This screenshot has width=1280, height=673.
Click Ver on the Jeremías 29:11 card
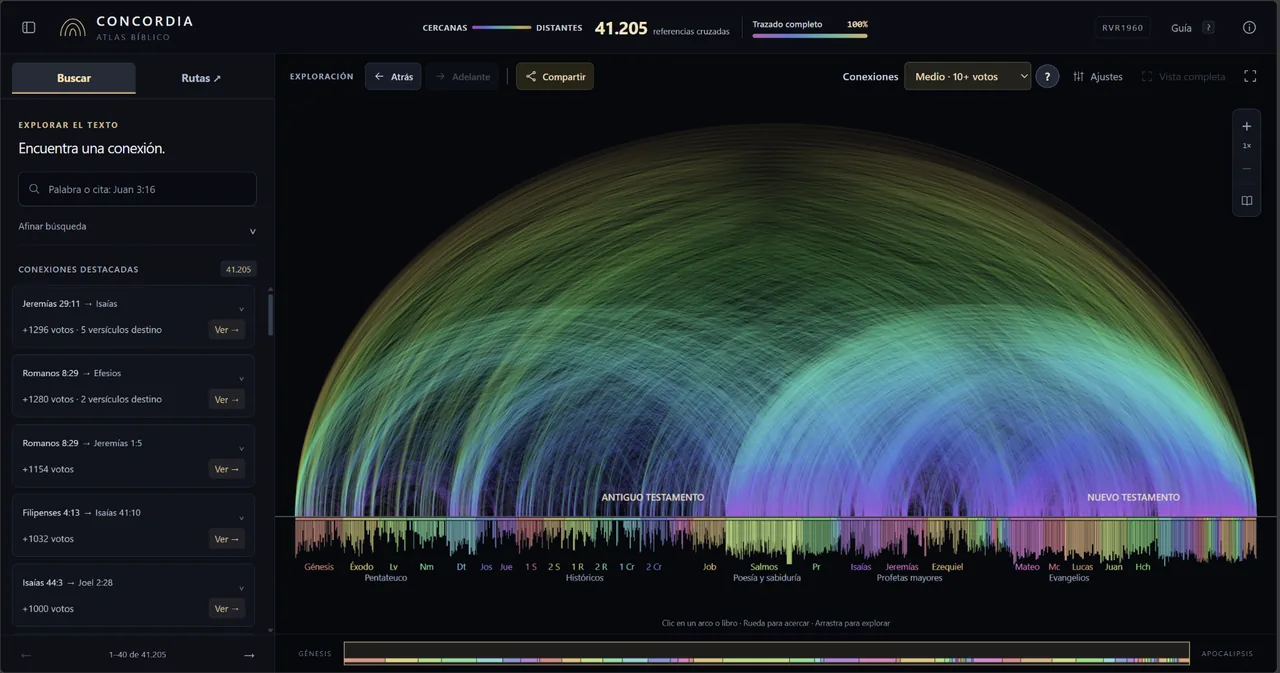227,330
